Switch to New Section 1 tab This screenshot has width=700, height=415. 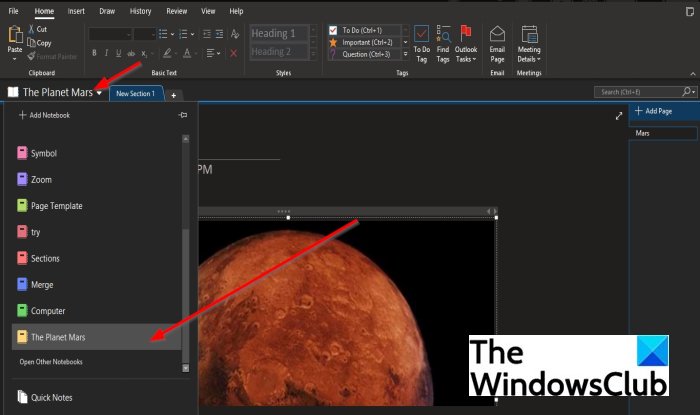136,94
